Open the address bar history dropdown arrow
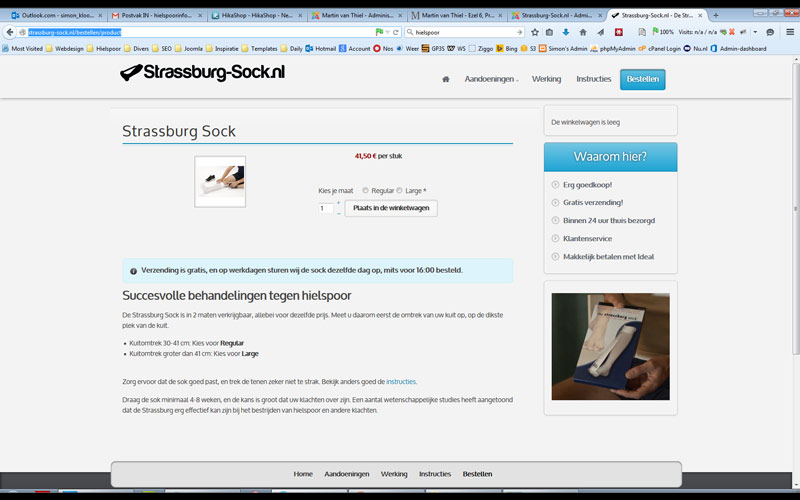The height and width of the screenshot is (500, 800). pyautogui.click(x=388, y=32)
